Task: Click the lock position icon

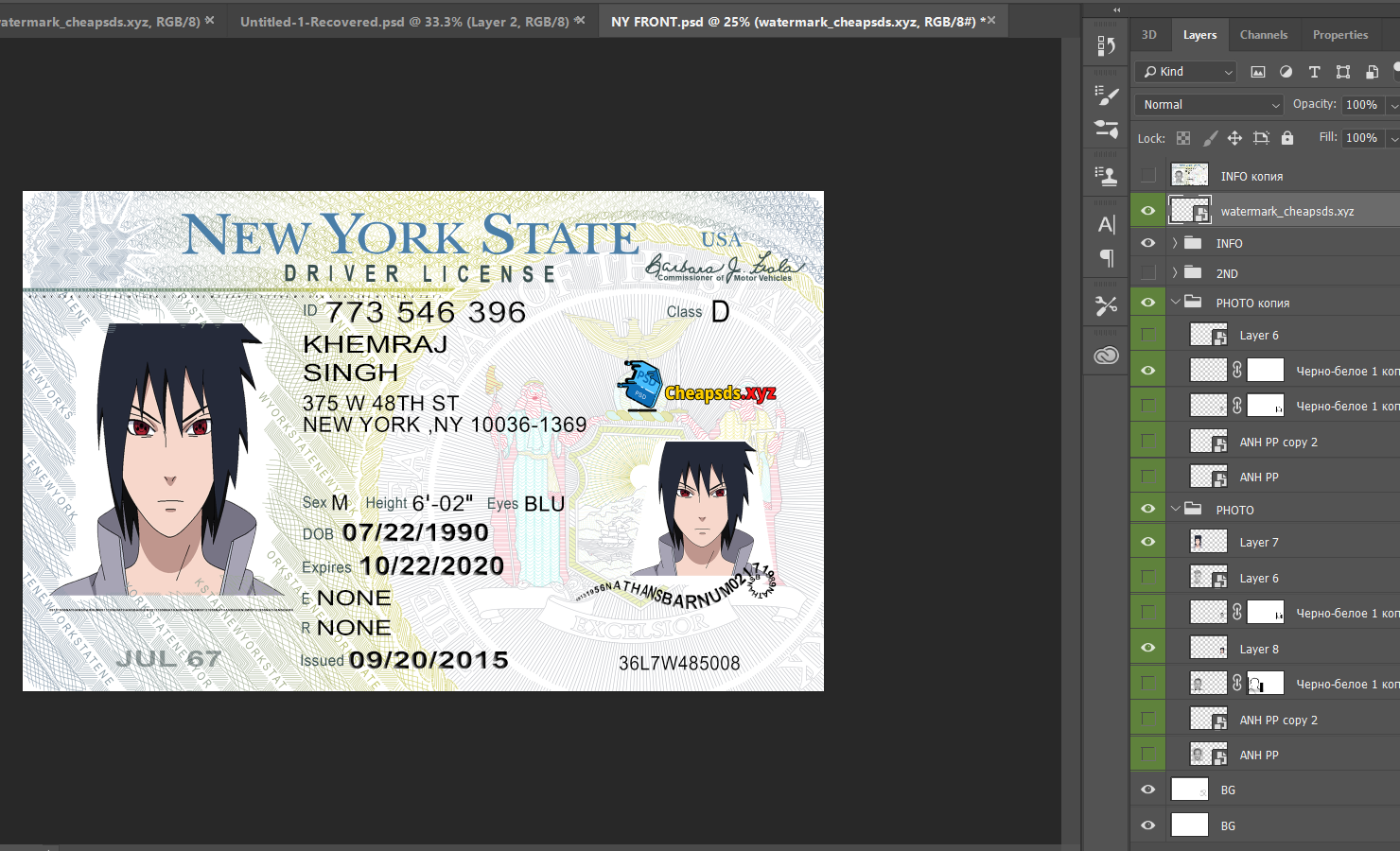Action: 1234,139
